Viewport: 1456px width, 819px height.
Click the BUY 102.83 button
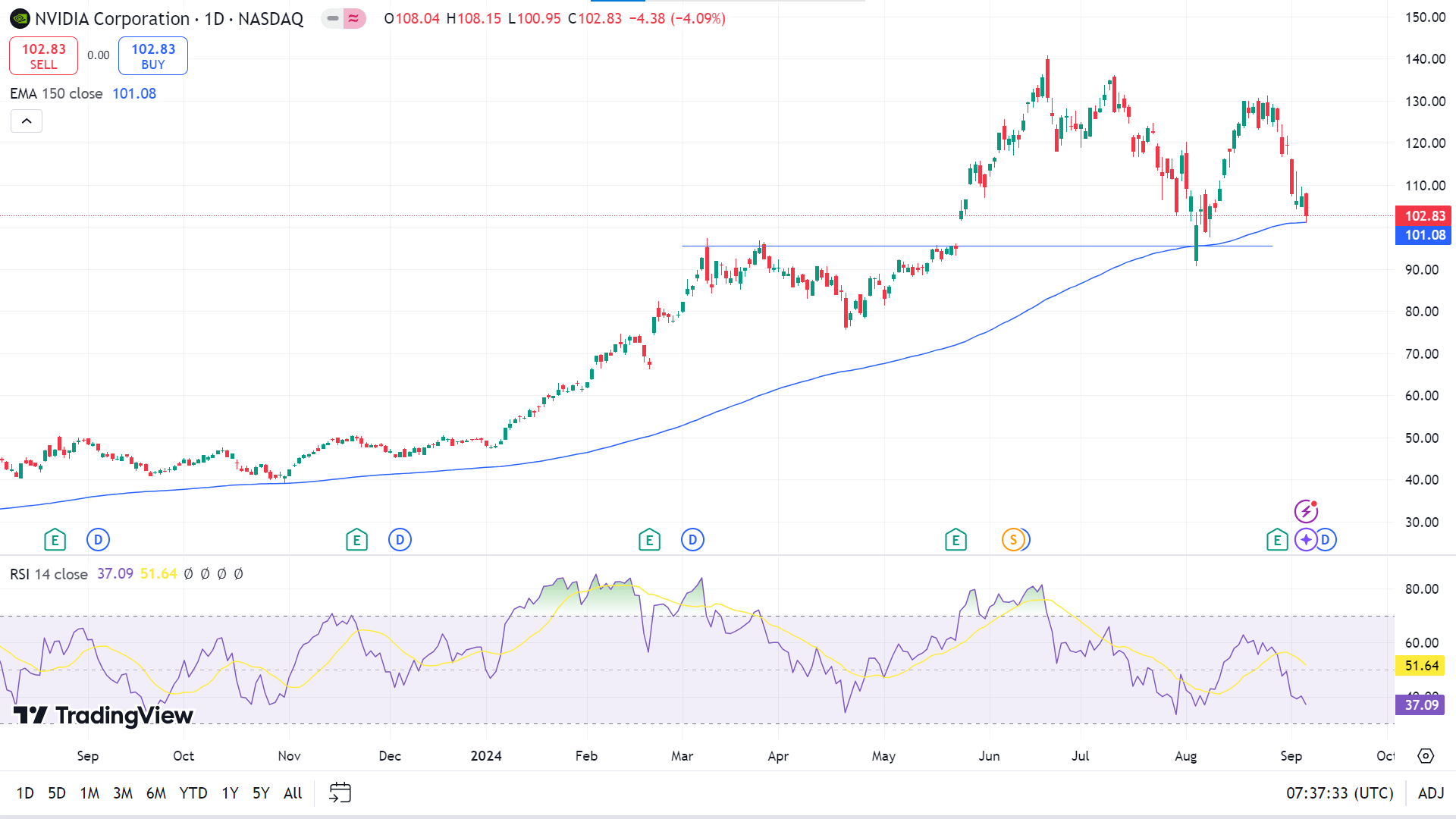(153, 56)
